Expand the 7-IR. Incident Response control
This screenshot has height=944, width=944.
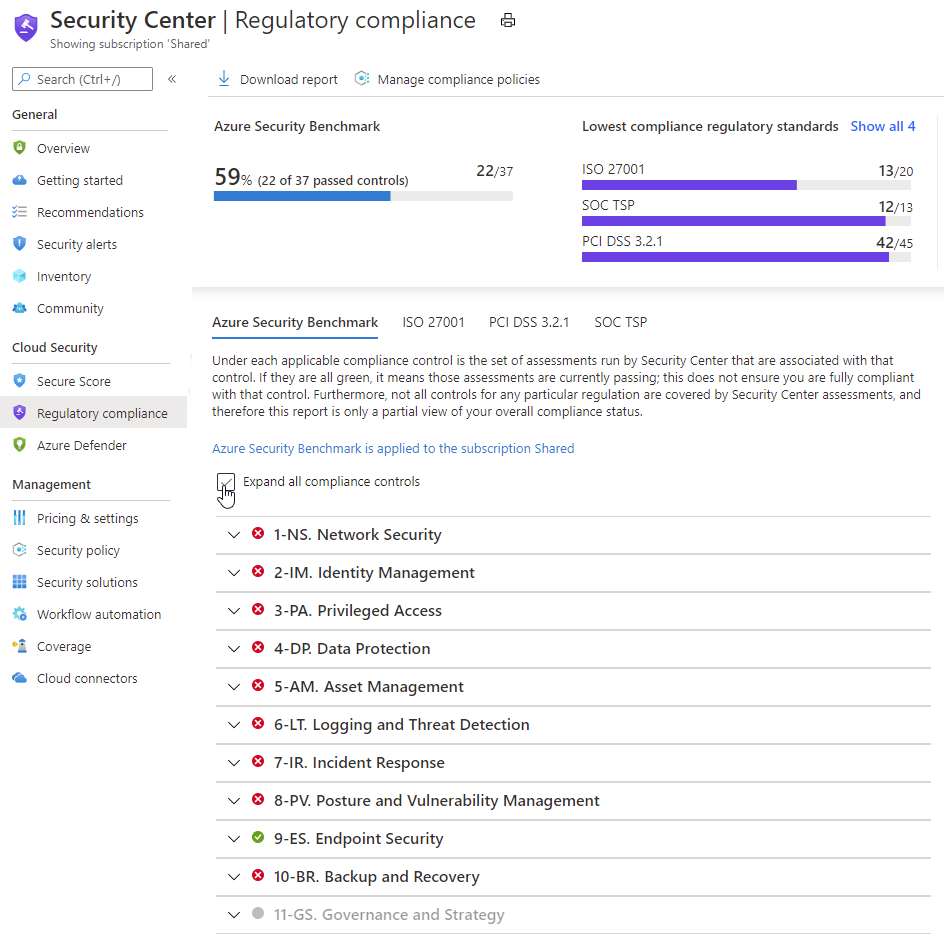[x=234, y=762]
